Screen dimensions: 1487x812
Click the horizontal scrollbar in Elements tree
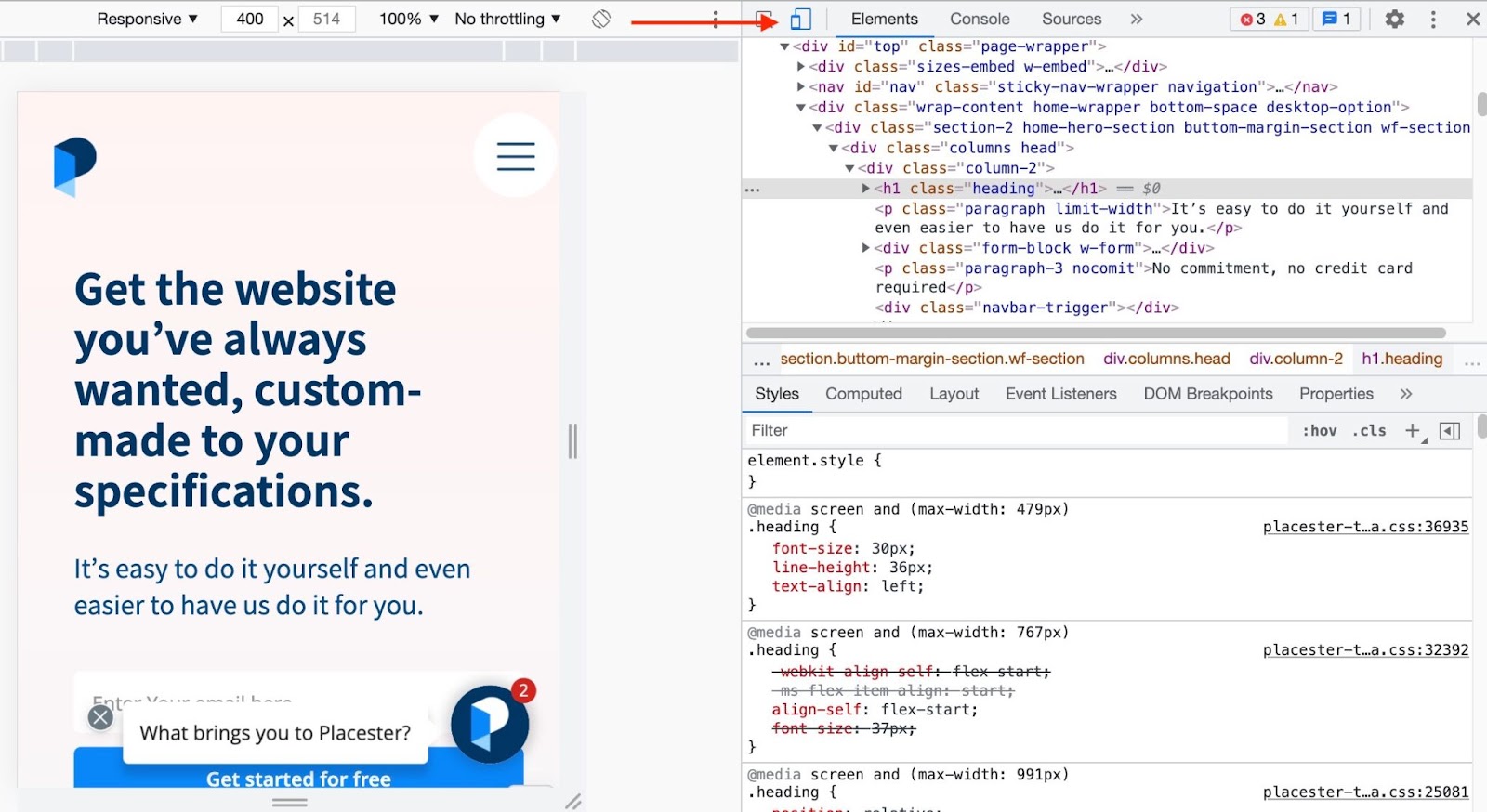point(1096,333)
